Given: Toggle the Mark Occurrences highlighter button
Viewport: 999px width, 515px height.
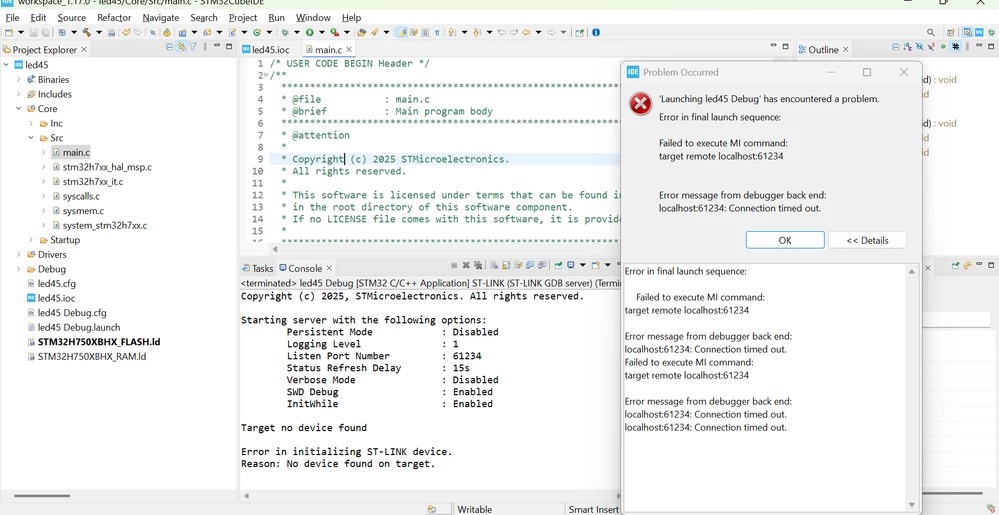Looking at the screenshot, I should tap(401, 32).
